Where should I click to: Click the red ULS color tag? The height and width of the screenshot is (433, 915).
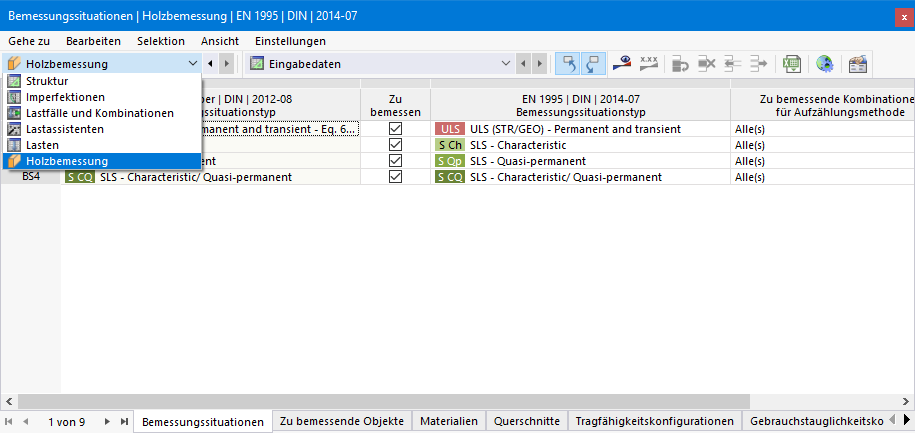point(449,129)
